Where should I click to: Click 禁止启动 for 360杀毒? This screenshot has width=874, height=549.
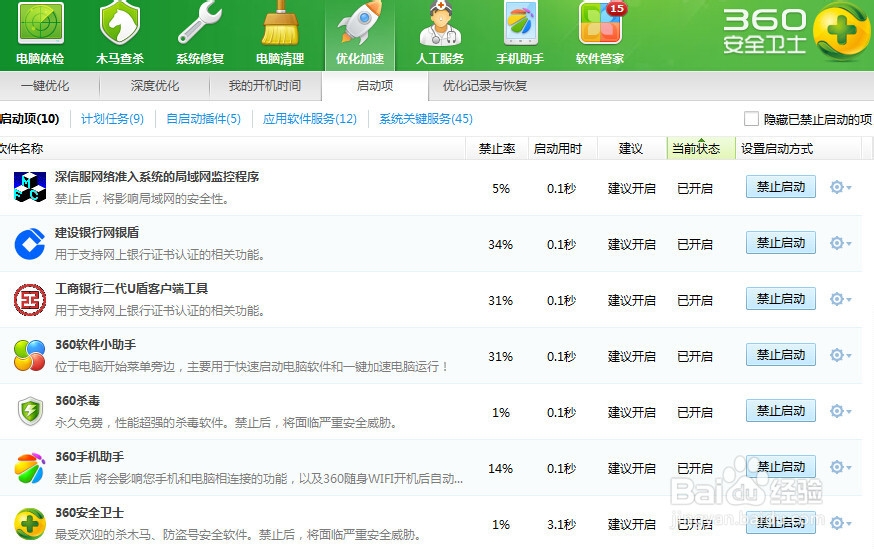tap(781, 411)
